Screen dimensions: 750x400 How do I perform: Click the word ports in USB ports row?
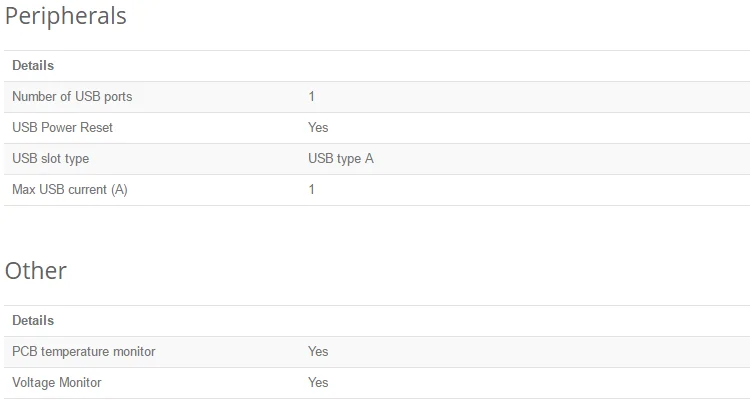click(x=118, y=97)
